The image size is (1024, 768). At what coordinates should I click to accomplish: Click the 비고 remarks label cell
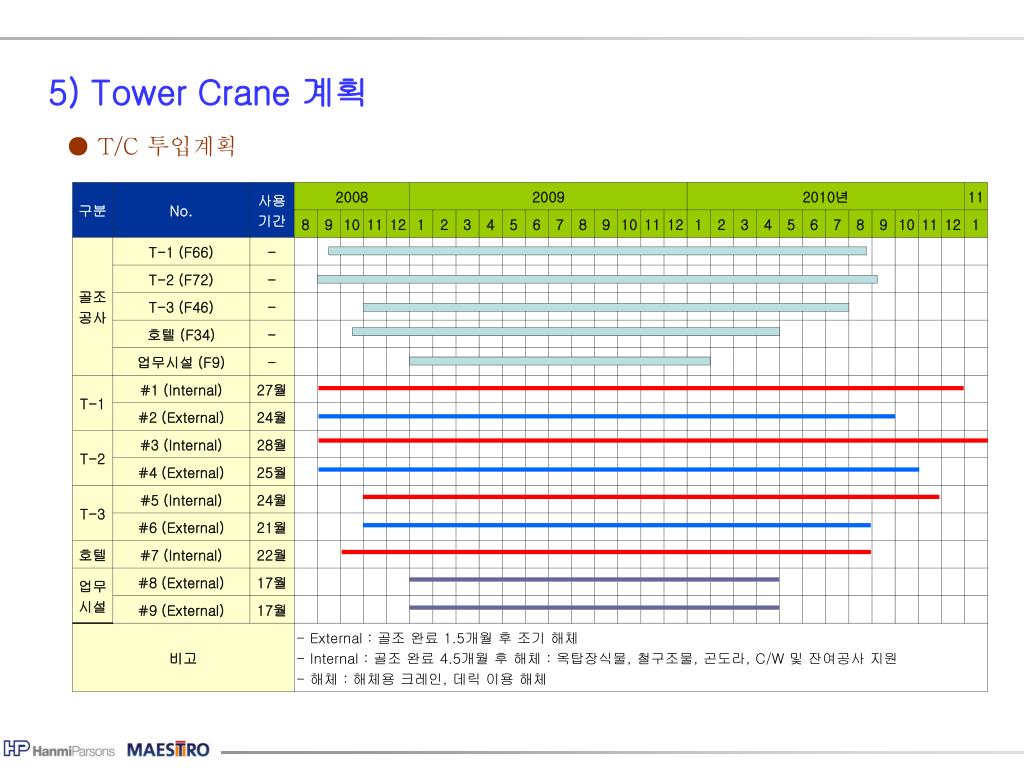(184, 658)
